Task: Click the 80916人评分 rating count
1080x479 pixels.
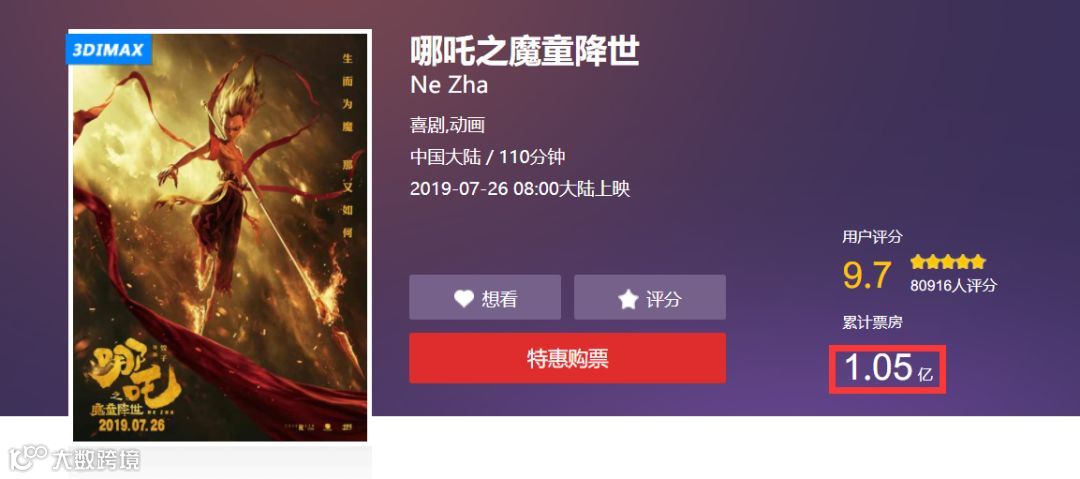Action: tap(953, 285)
